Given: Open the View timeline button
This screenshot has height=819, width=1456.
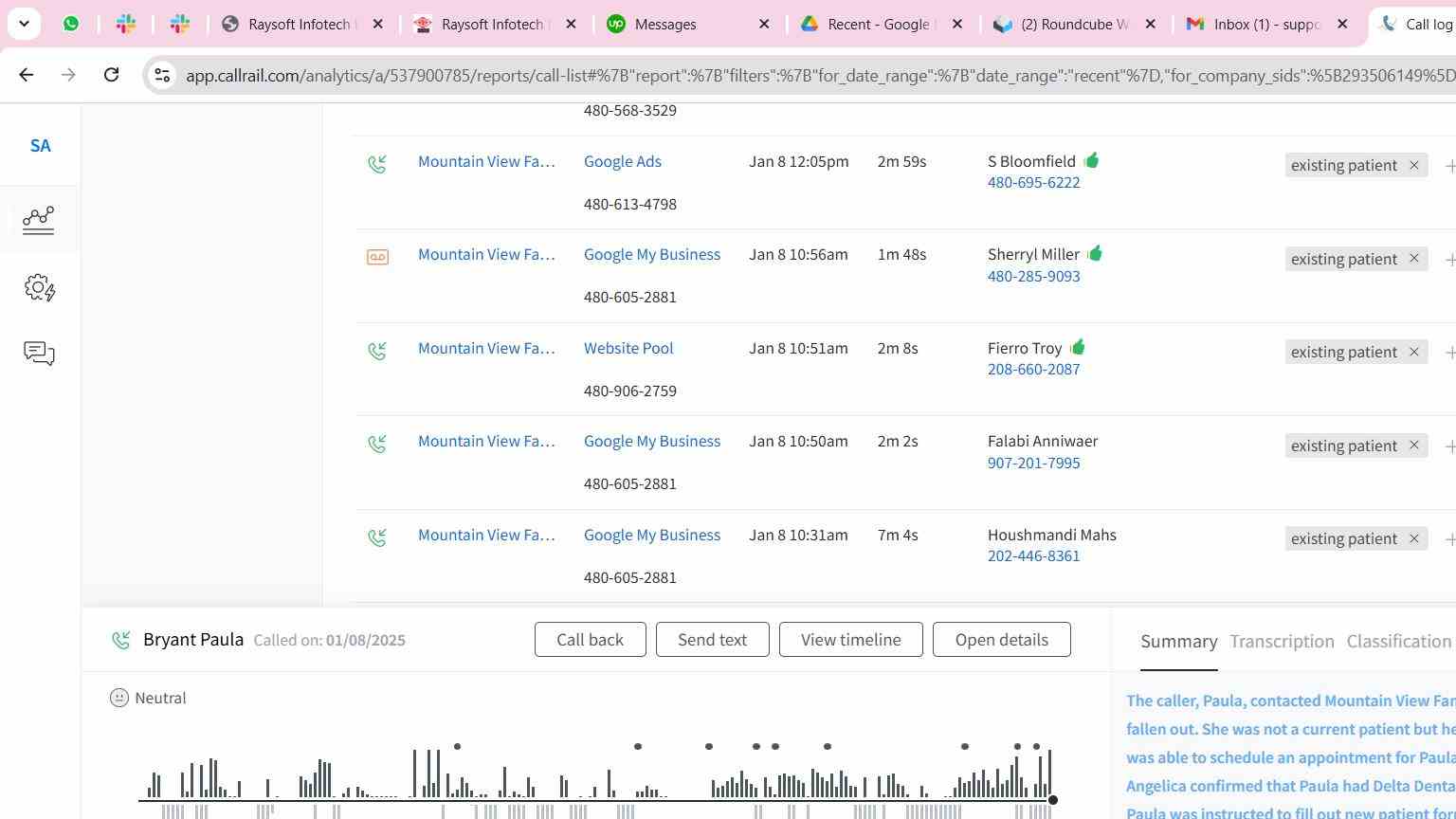Looking at the screenshot, I should (850, 640).
